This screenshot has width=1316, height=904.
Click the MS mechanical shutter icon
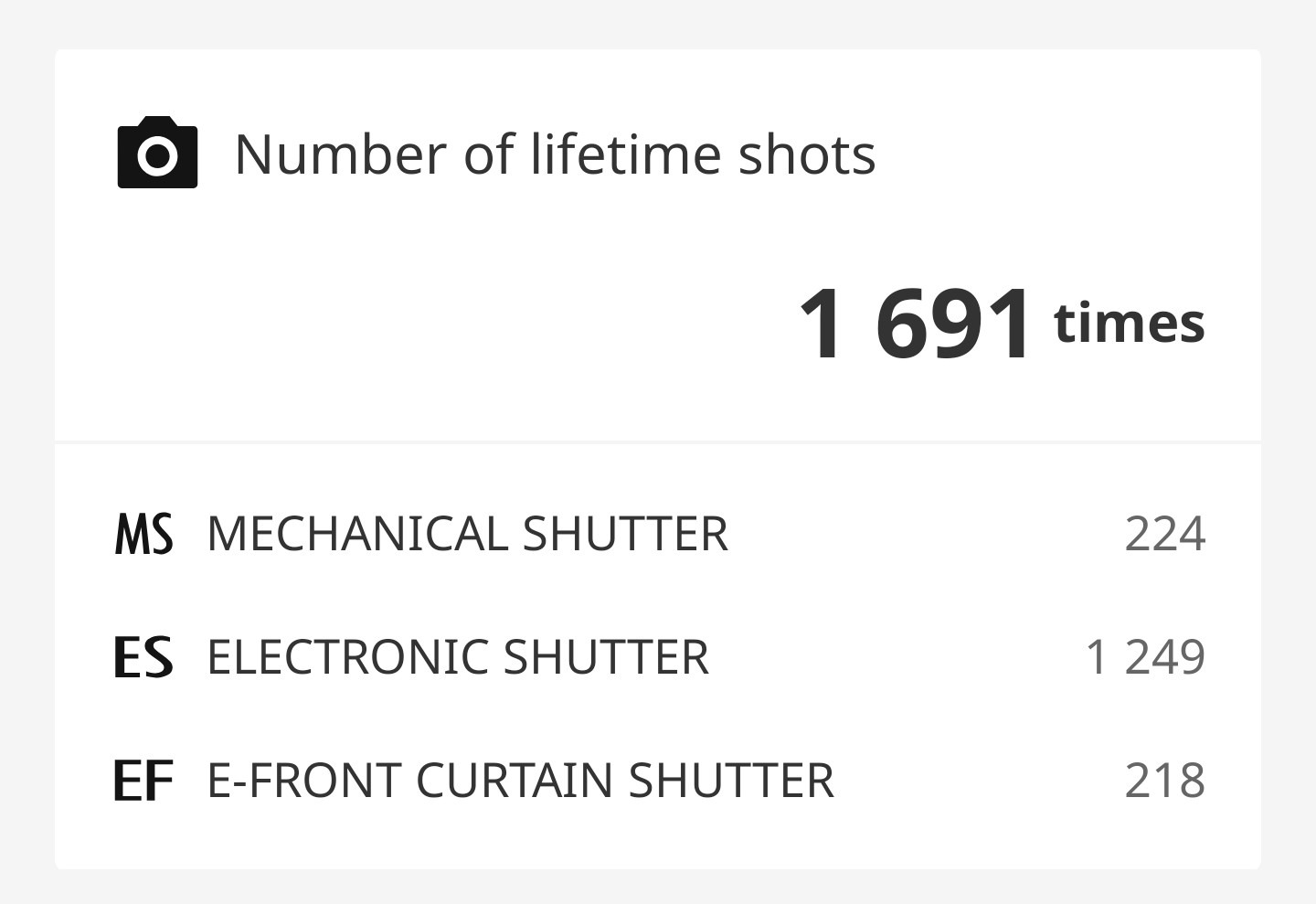tap(143, 534)
